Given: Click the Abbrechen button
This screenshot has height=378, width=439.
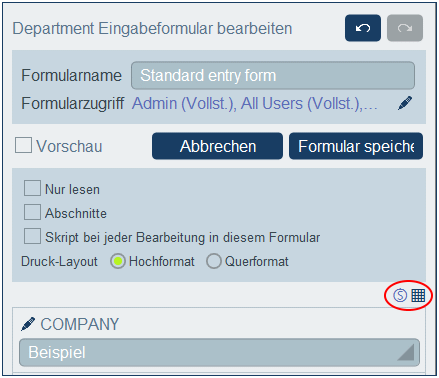Looking at the screenshot, I should [x=217, y=146].
